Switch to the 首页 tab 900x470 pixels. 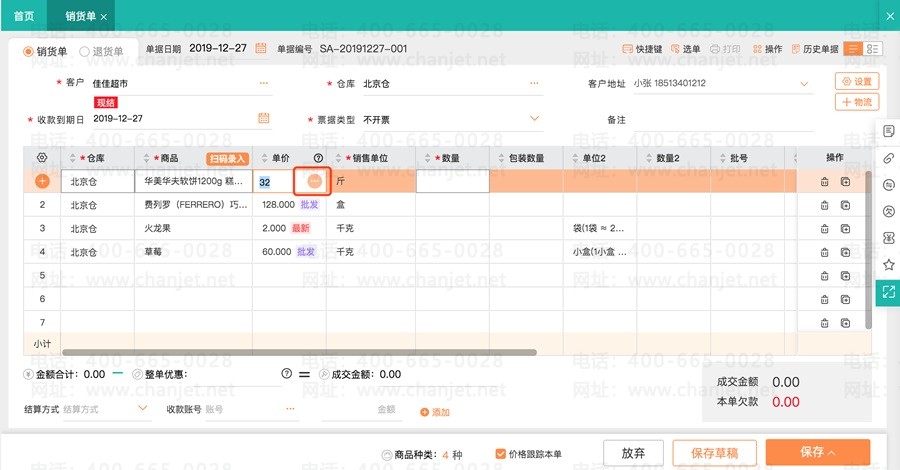23,16
